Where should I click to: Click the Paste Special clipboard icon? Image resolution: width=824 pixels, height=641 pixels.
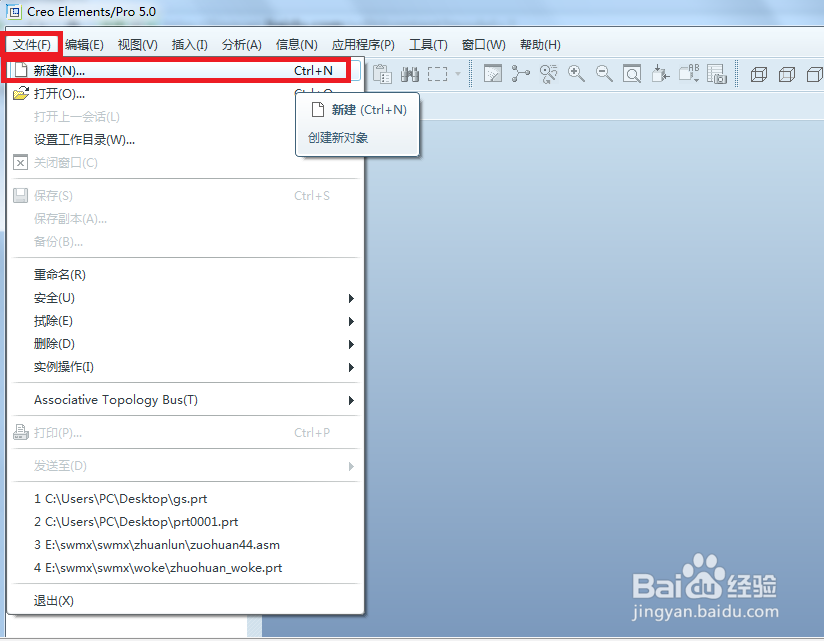(382, 74)
